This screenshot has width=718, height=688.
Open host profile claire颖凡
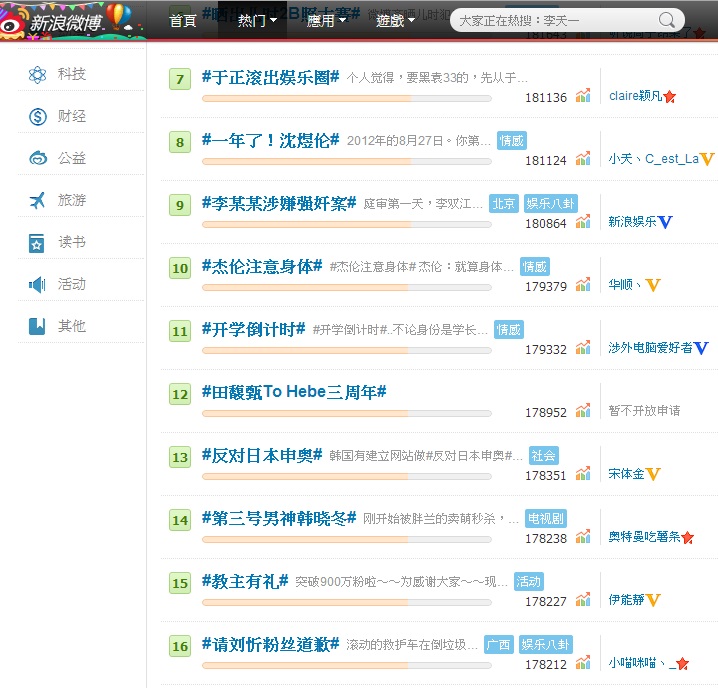click(635, 96)
